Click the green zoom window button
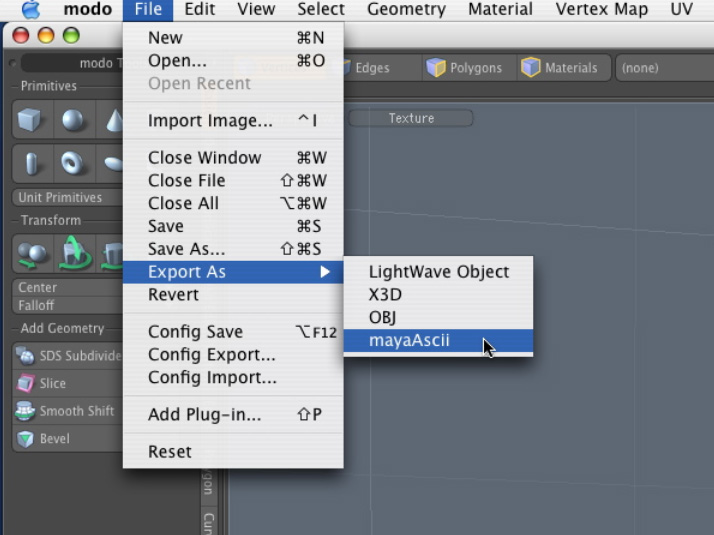 point(71,35)
